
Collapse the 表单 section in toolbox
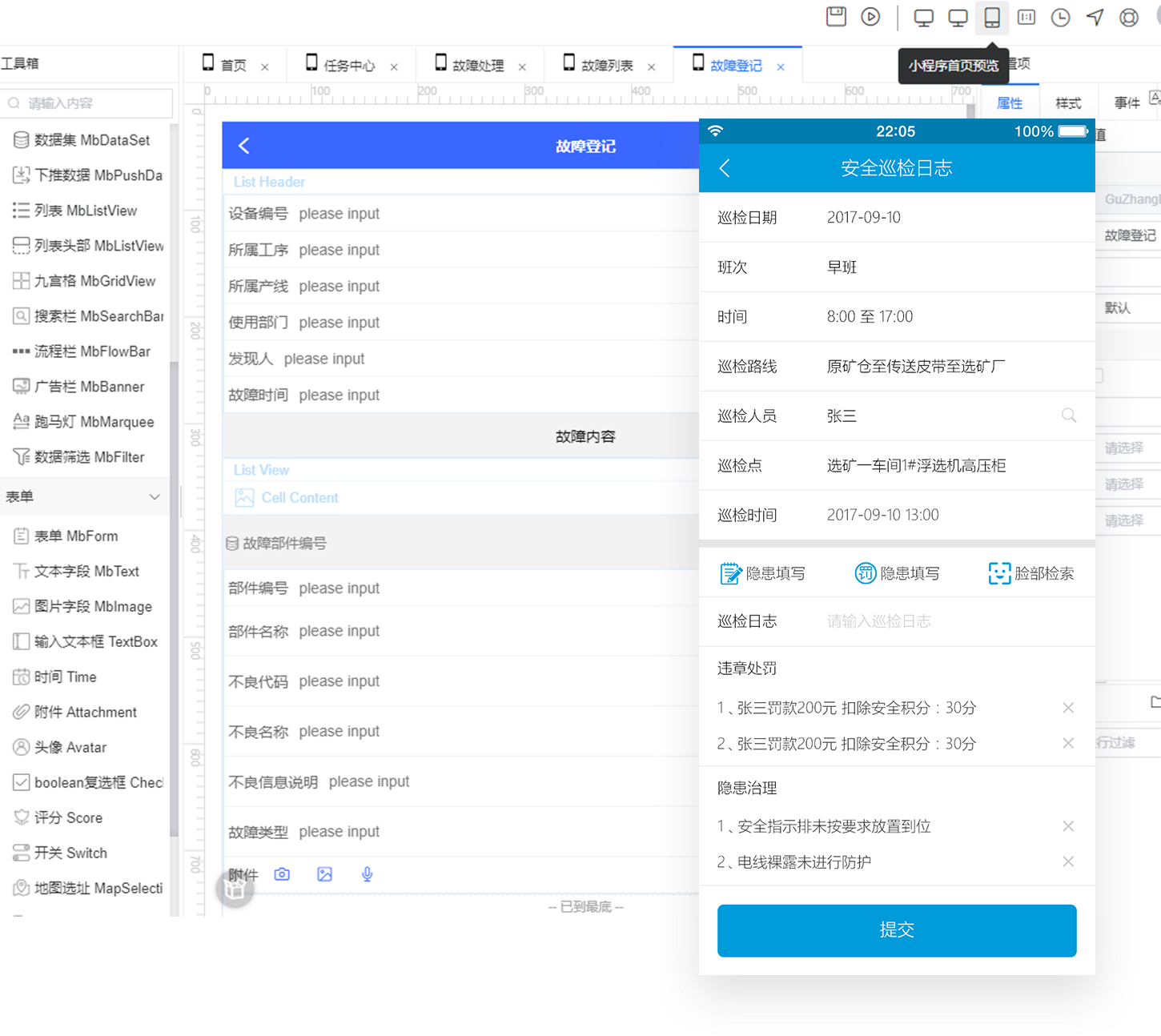click(x=155, y=496)
